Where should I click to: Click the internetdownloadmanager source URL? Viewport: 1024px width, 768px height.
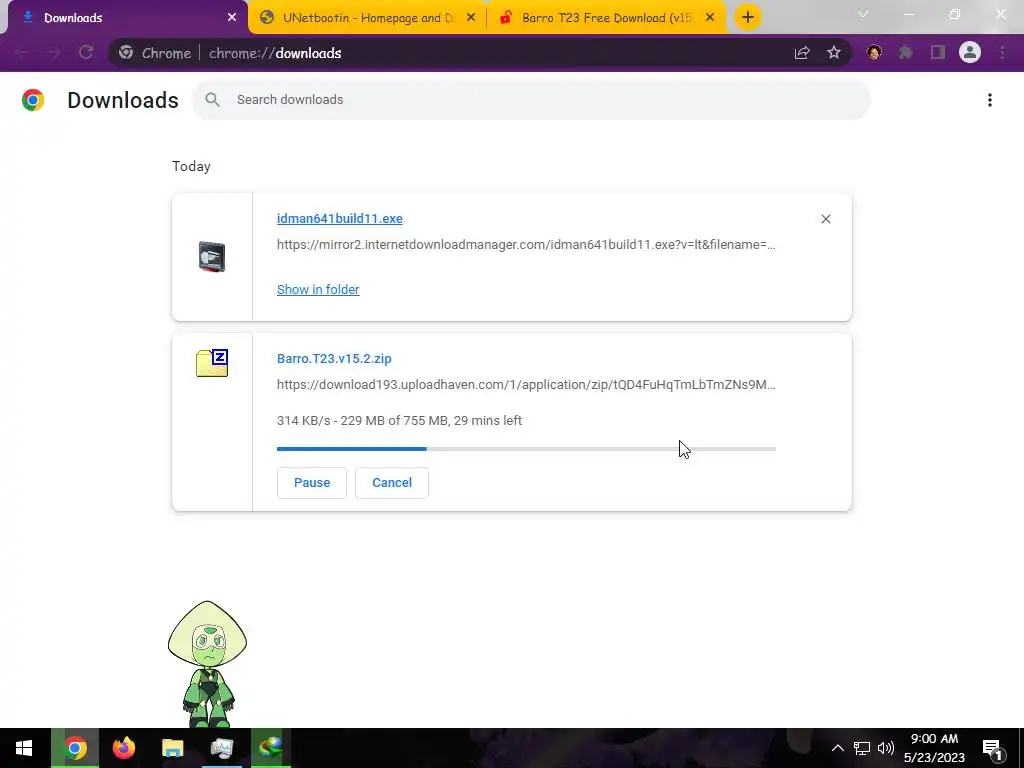526,244
